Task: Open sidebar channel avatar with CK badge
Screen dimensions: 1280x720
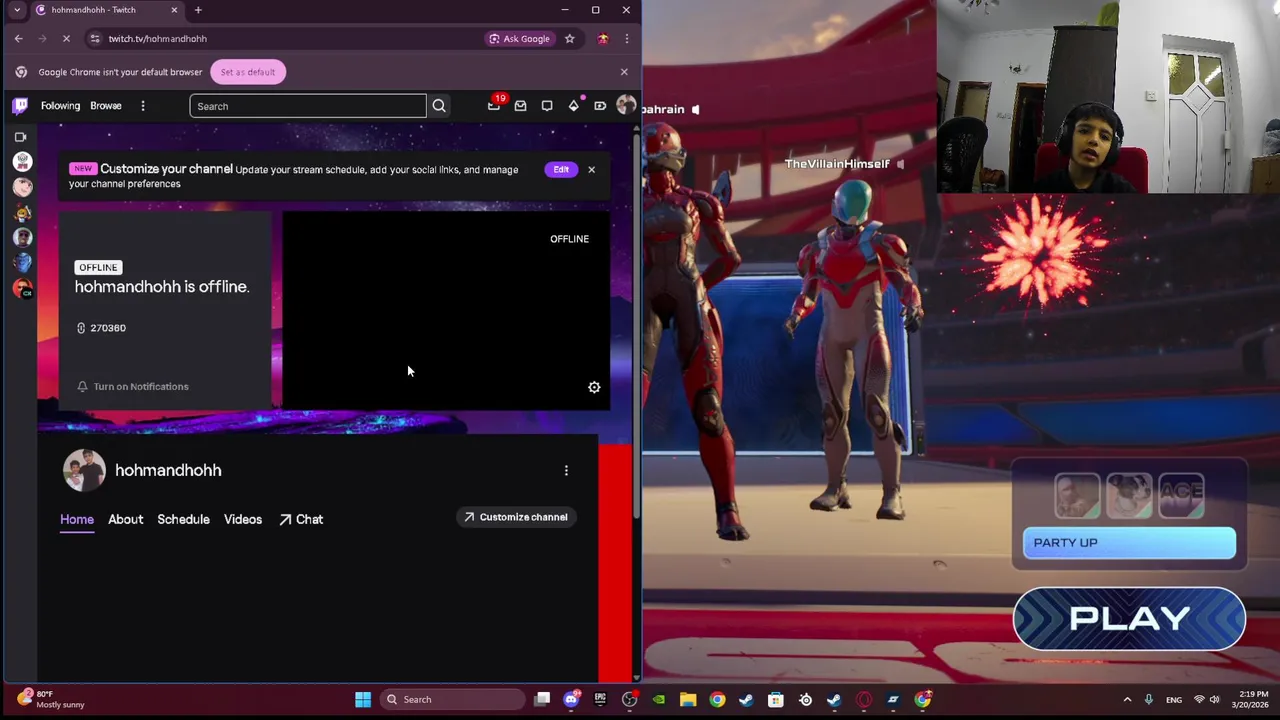Action: point(22,289)
